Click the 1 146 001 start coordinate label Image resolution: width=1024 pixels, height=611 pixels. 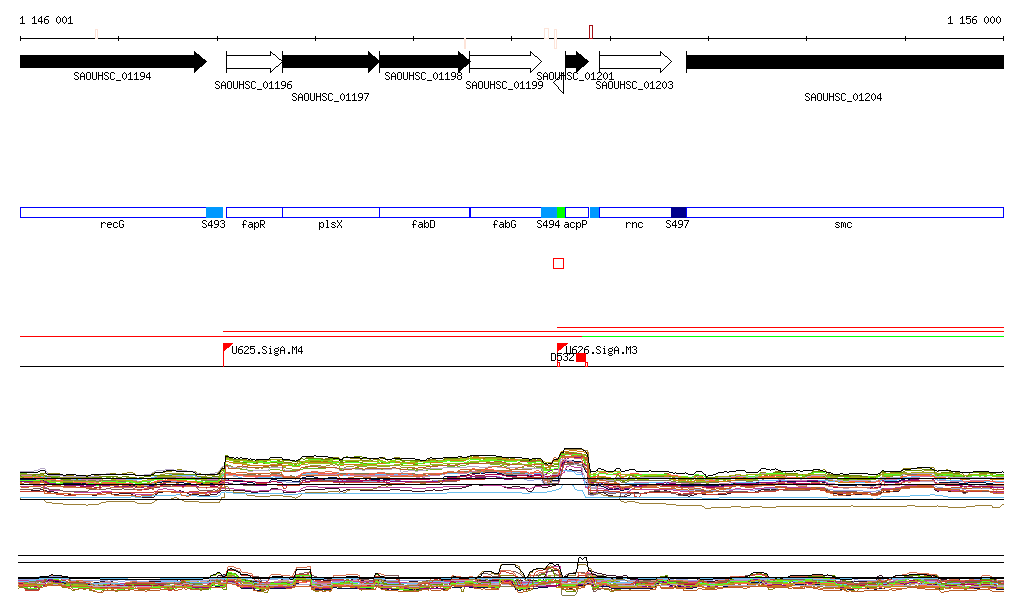pos(46,20)
